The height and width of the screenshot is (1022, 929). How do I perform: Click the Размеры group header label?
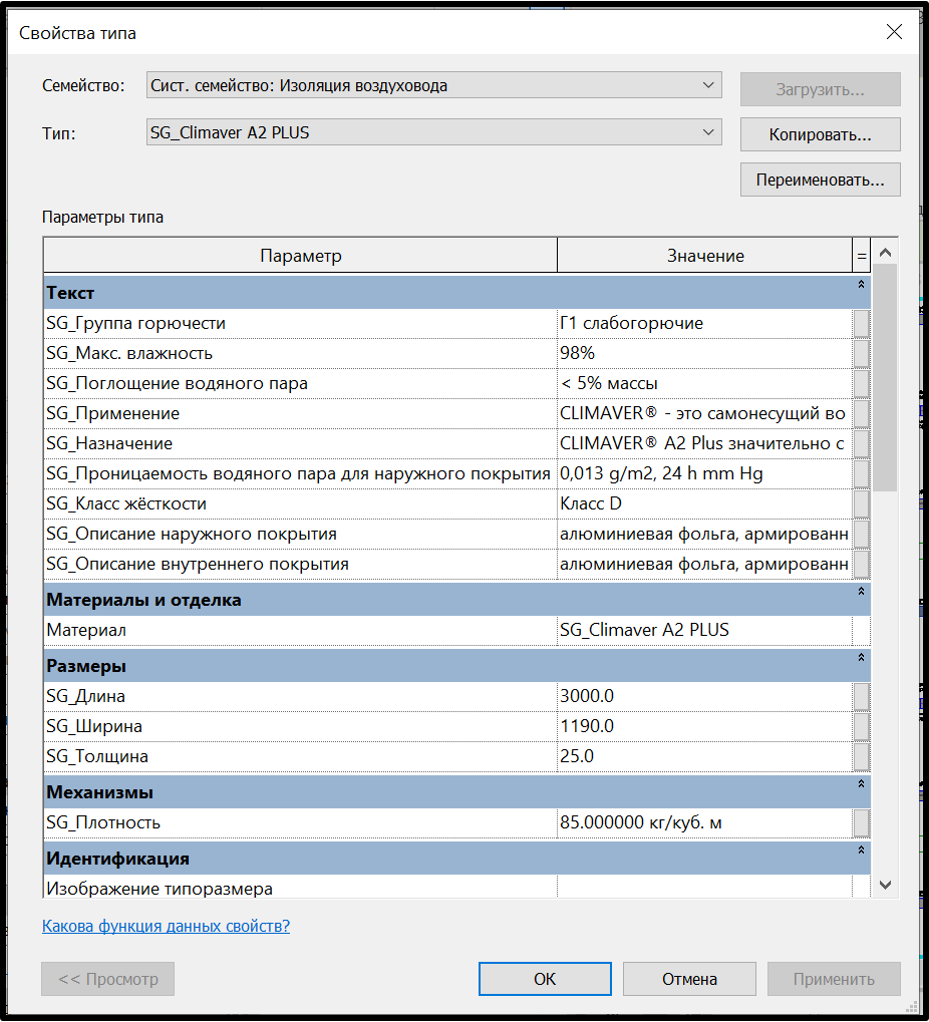[x=86, y=666]
